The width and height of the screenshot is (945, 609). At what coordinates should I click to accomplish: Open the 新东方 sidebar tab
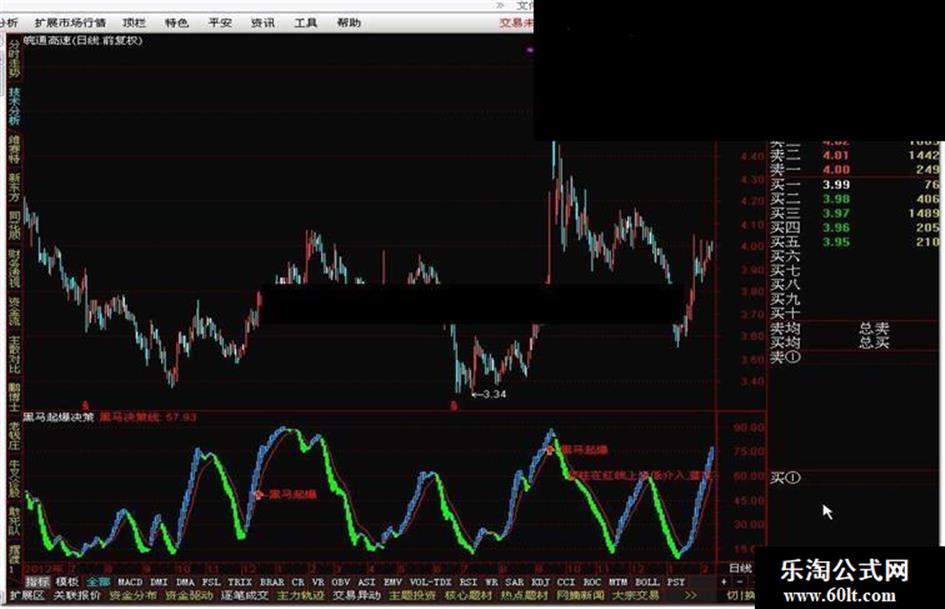(x=14, y=188)
